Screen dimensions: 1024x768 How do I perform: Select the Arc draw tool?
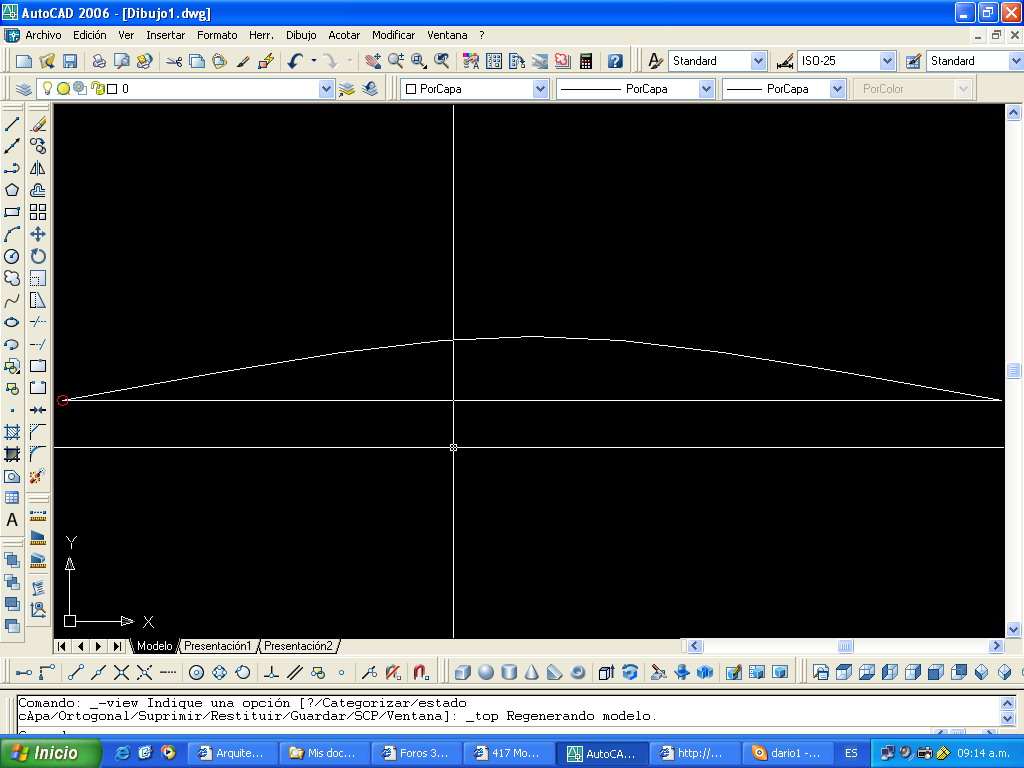tap(12, 234)
